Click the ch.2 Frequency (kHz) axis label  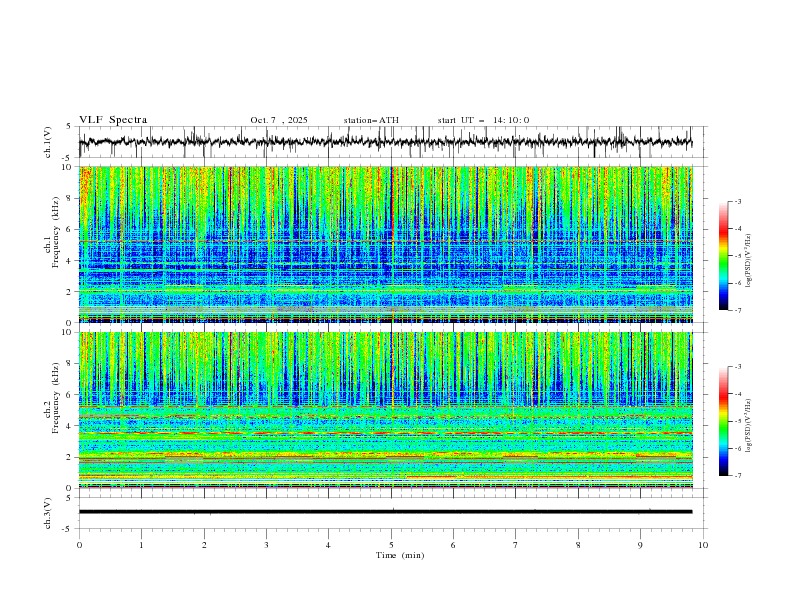click(x=52, y=396)
